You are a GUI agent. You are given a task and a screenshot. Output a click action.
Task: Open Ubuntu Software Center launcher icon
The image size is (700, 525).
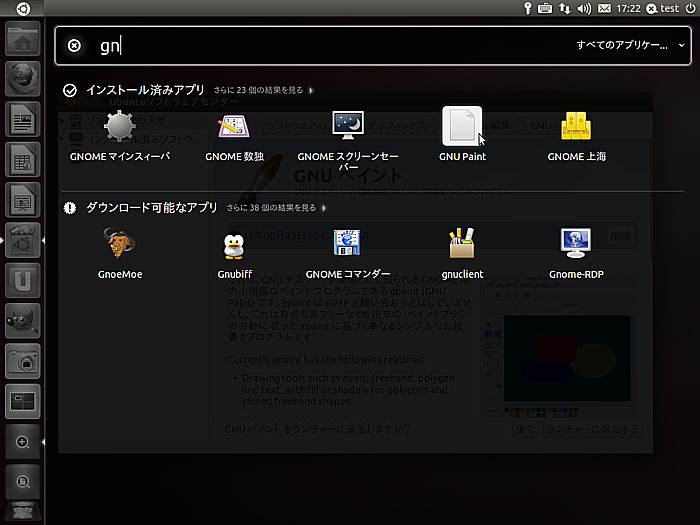pos(23,240)
